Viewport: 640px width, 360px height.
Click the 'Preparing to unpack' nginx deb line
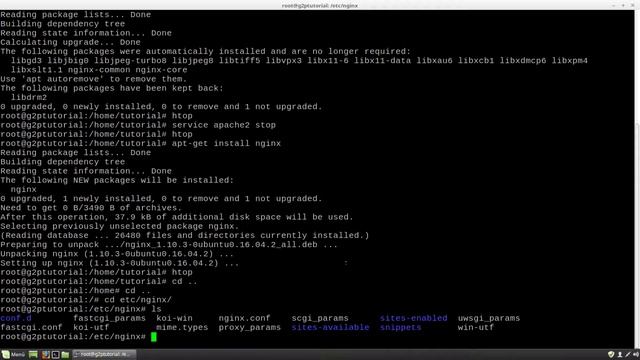[169, 244]
